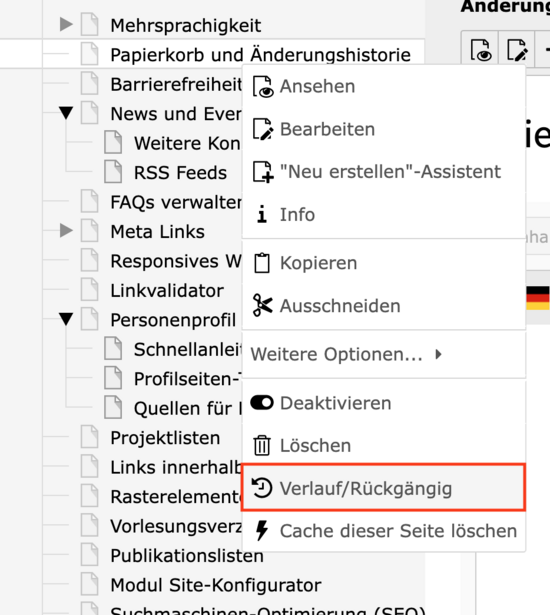
Task: Toggle the Deaktivieren switch
Action: [262, 403]
